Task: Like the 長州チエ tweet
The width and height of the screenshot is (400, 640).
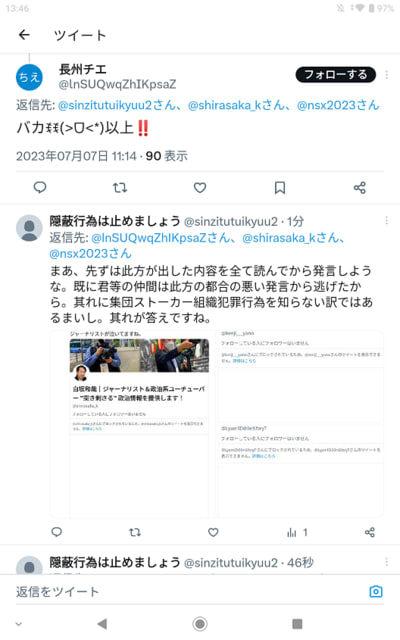Action: coord(200,187)
